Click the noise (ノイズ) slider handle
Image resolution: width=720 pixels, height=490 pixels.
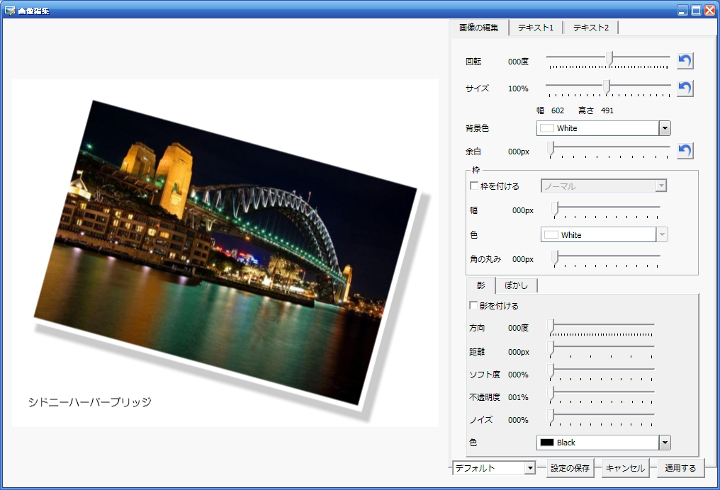point(551,417)
